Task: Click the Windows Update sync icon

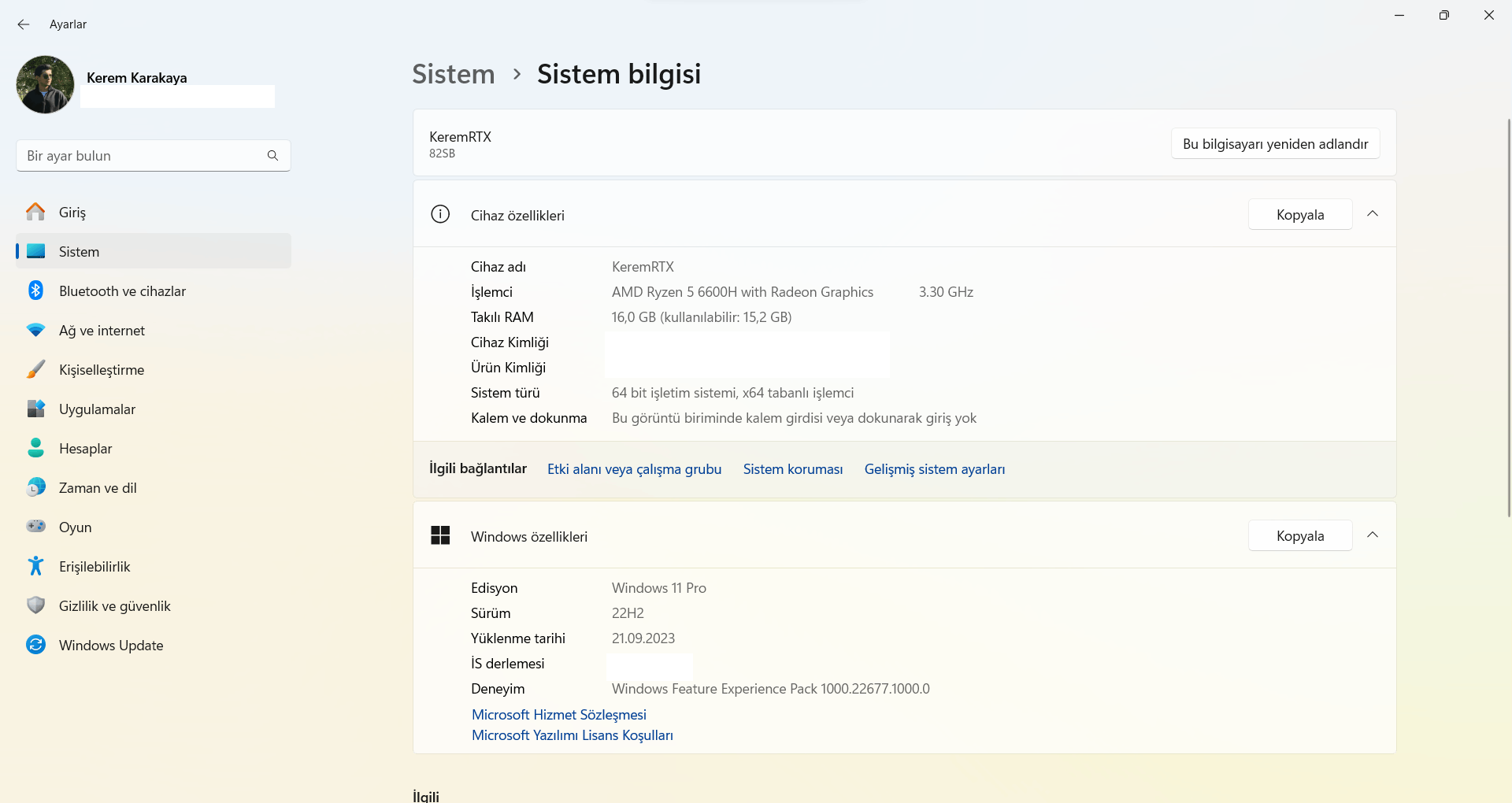Action: pos(35,645)
